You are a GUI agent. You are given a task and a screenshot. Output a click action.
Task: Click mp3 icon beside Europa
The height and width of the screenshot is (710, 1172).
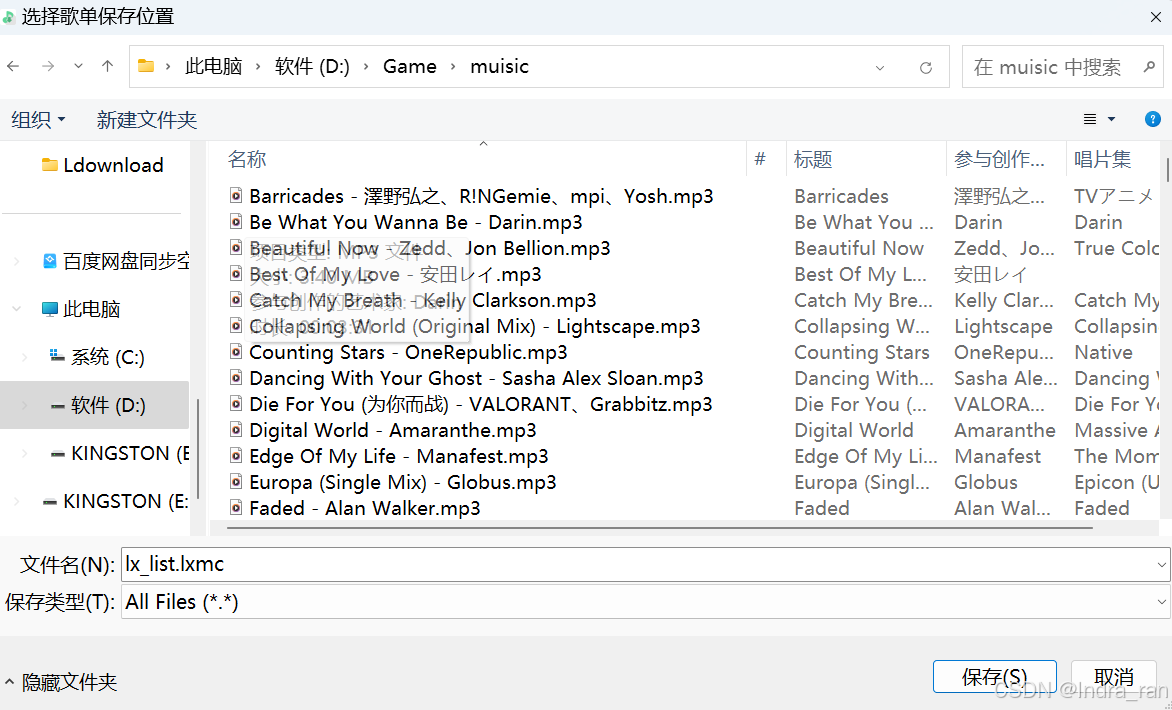coord(235,482)
